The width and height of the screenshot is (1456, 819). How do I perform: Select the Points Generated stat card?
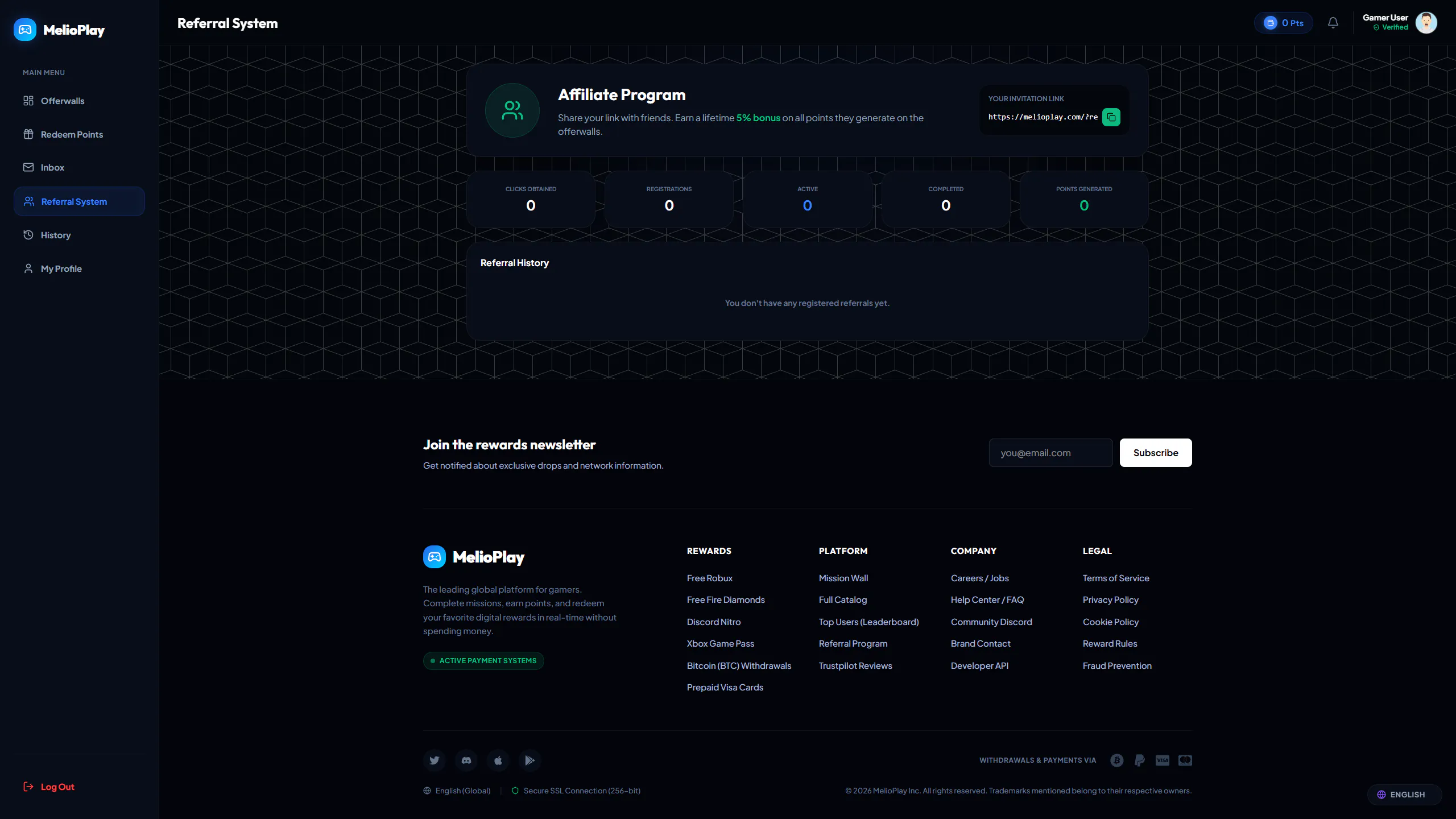point(1084,199)
